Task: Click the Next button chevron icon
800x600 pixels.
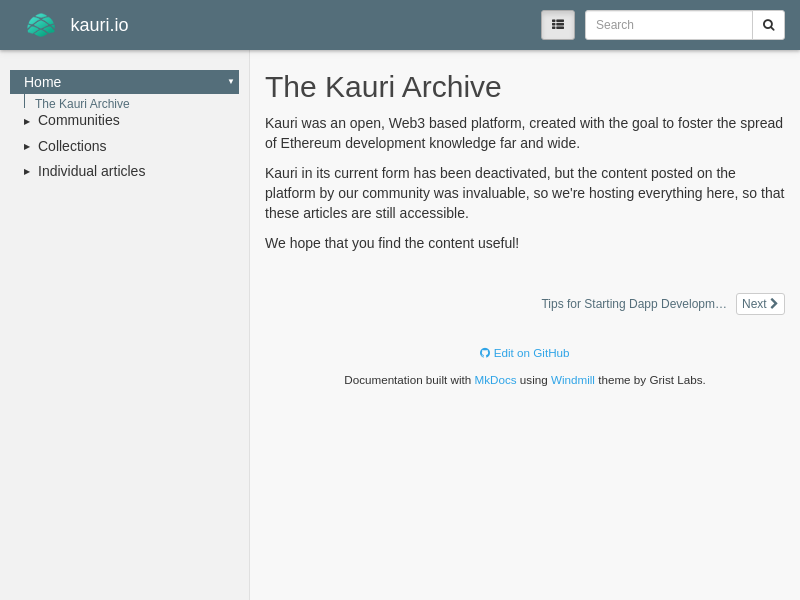Action: [x=774, y=304]
